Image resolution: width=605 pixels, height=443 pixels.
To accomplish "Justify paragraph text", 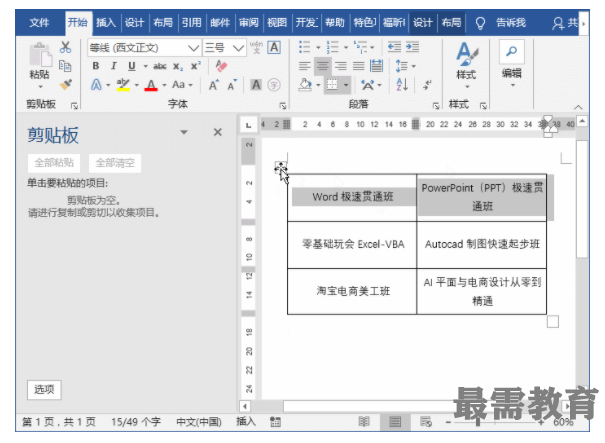I will 358,66.
